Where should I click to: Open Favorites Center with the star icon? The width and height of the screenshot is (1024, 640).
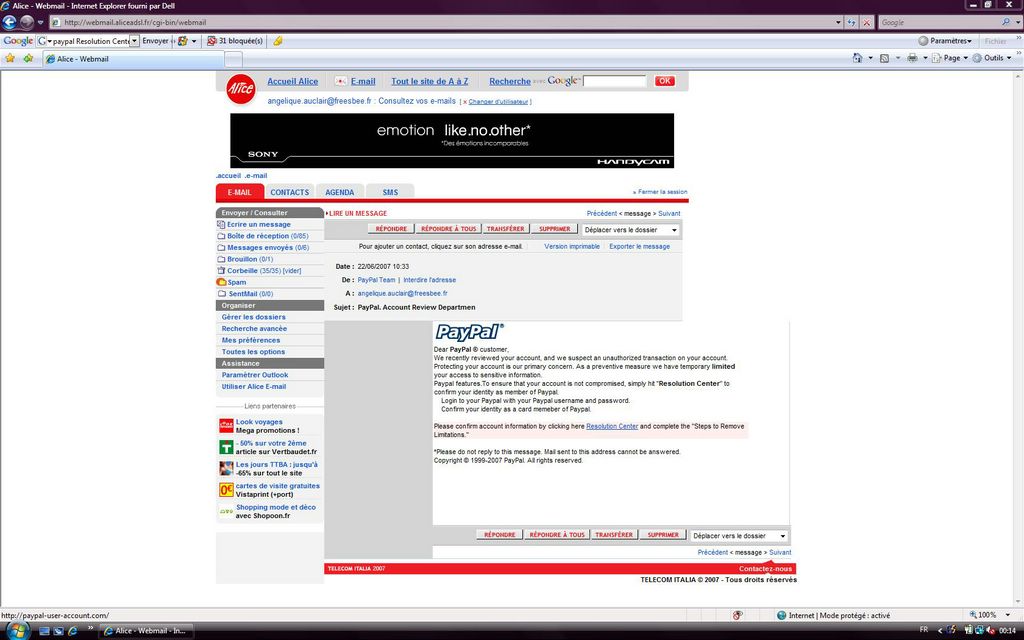pyautogui.click(x=10, y=58)
